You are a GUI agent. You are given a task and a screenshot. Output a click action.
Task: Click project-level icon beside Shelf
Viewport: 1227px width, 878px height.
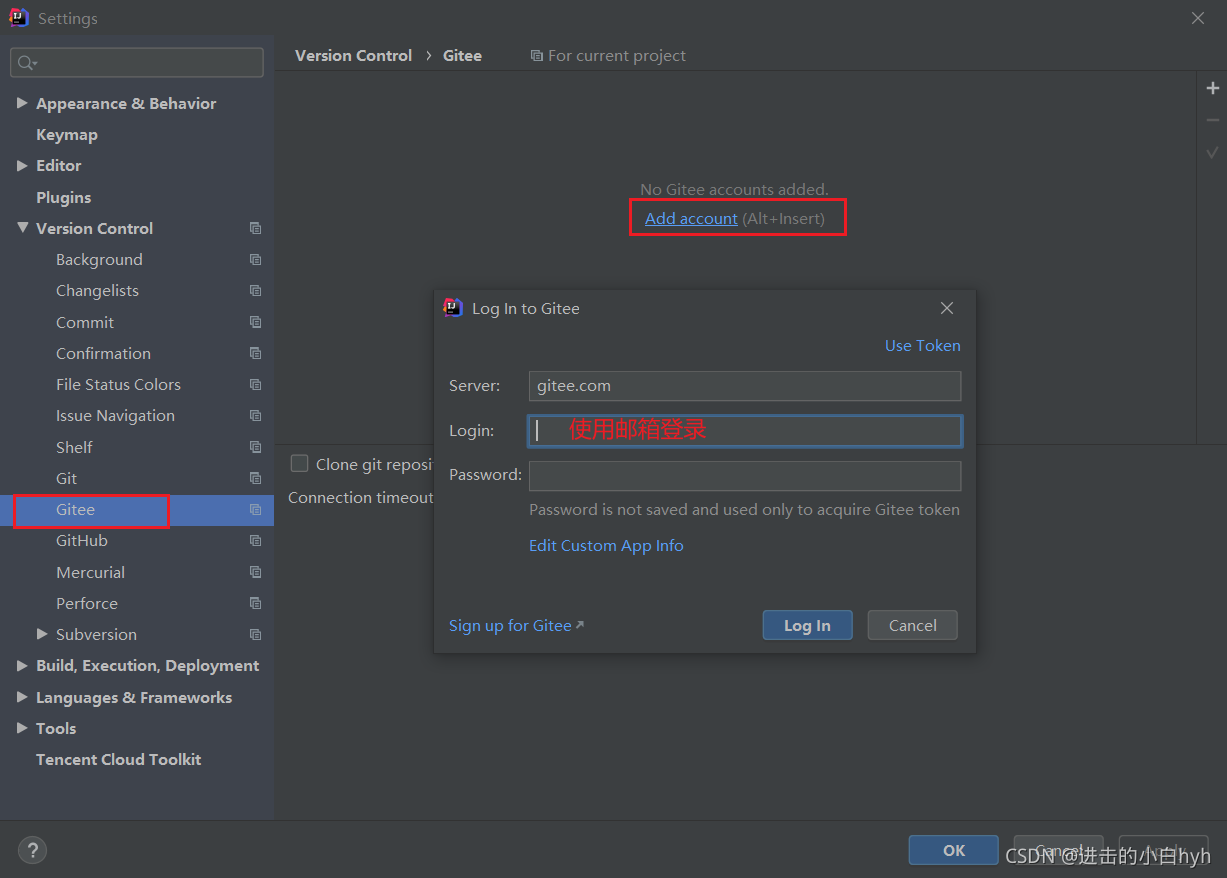256,447
